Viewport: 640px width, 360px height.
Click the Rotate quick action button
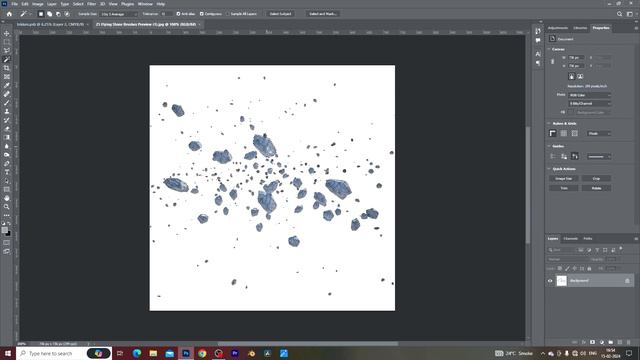click(x=596, y=188)
